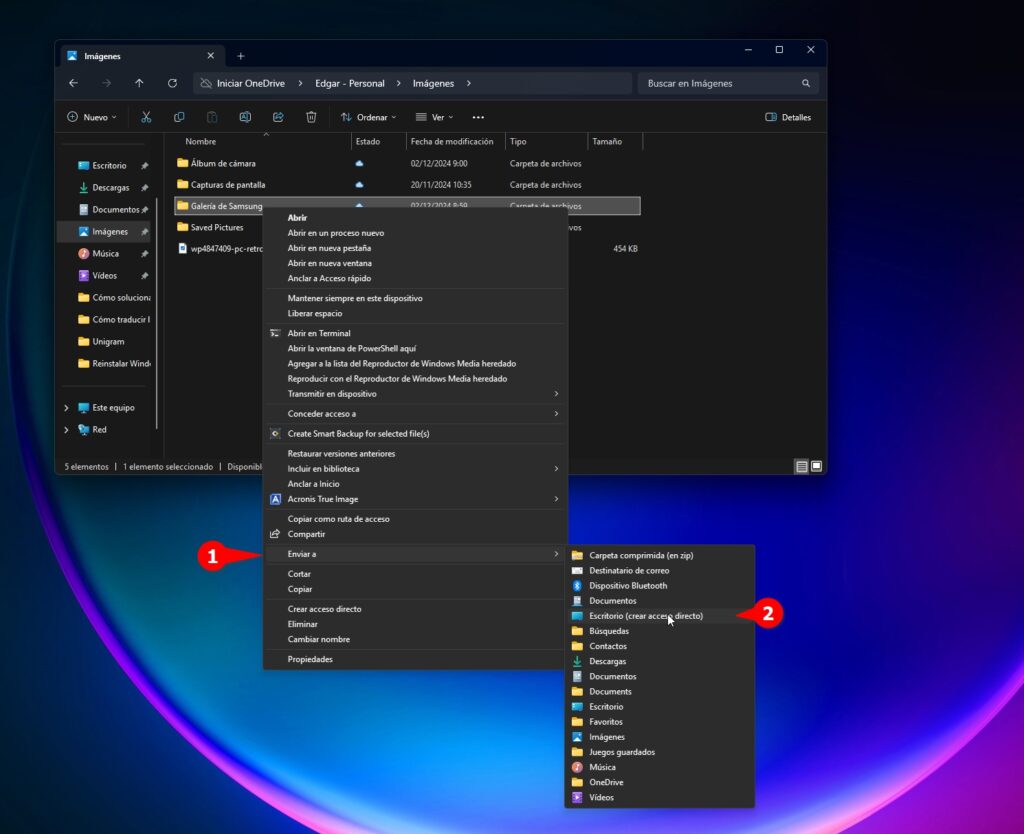
Task: Click the search magnifier icon
Action: 806,83
